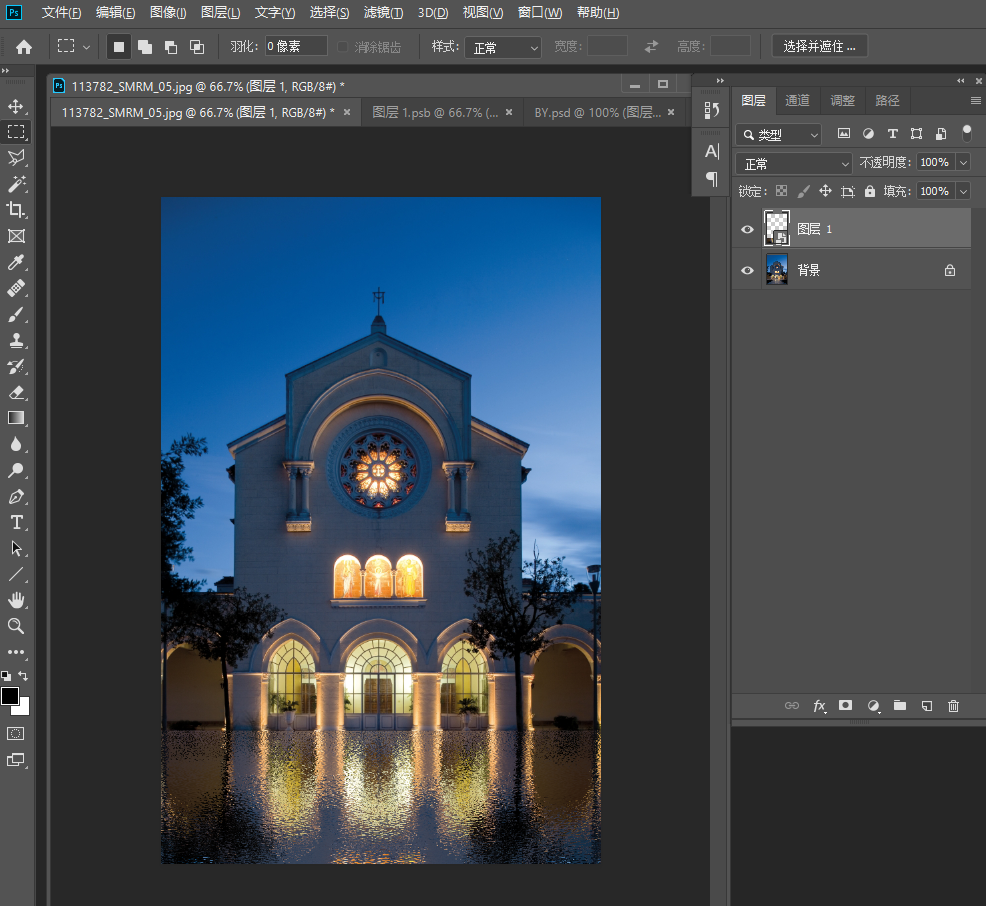Toggle the layer filter switch
The image size is (986, 906).
pyautogui.click(x=966, y=133)
